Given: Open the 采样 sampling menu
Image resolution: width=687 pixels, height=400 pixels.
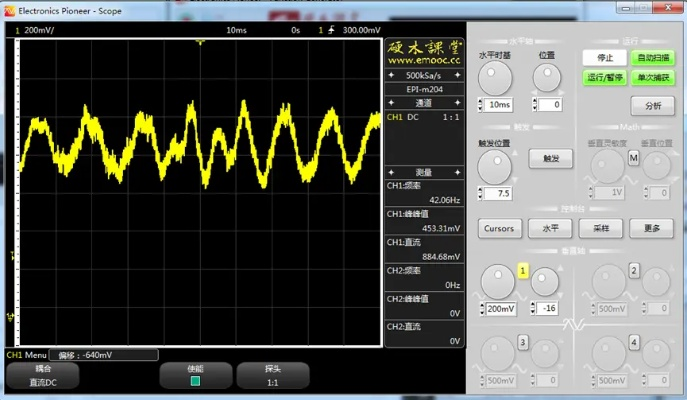Looking at the screenshot, I should (601, 228).
